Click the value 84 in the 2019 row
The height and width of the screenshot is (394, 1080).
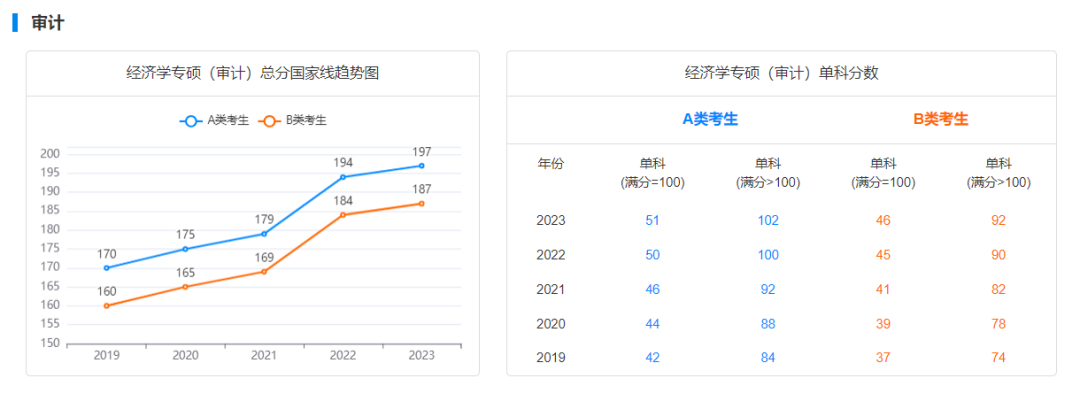point(768,358)
